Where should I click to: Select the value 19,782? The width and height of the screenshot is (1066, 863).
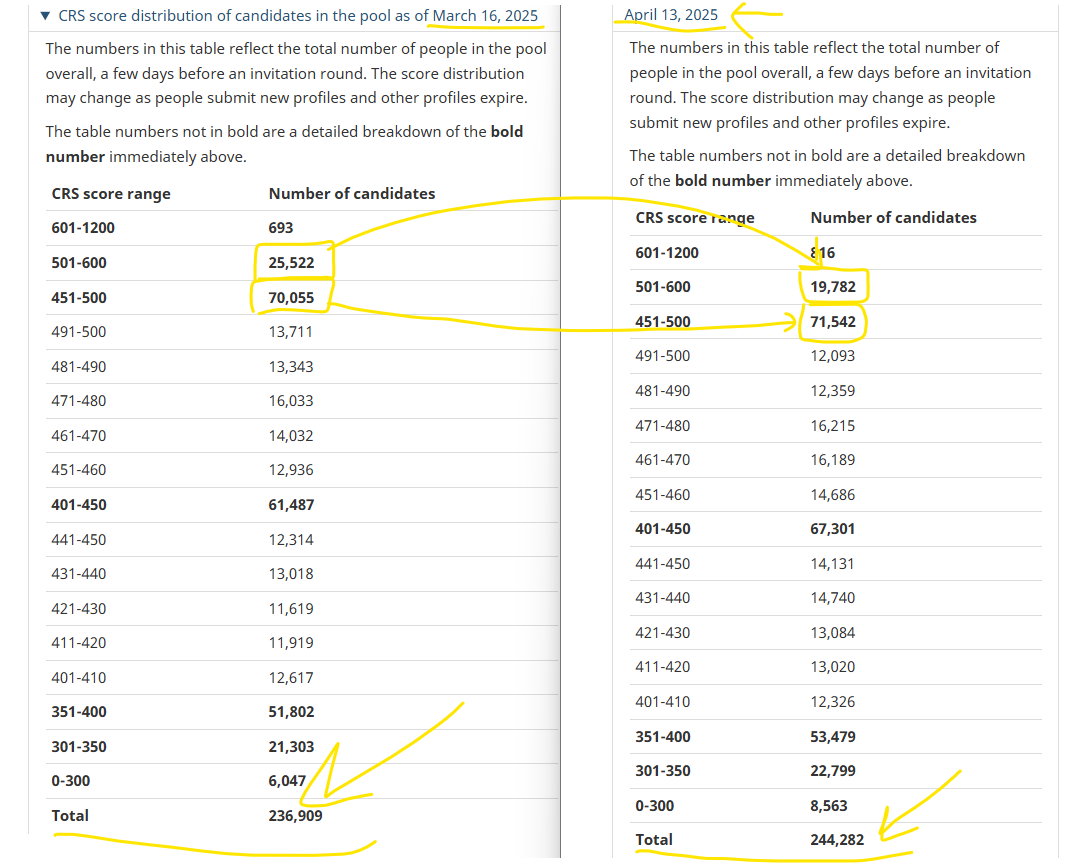pos(833,287)
